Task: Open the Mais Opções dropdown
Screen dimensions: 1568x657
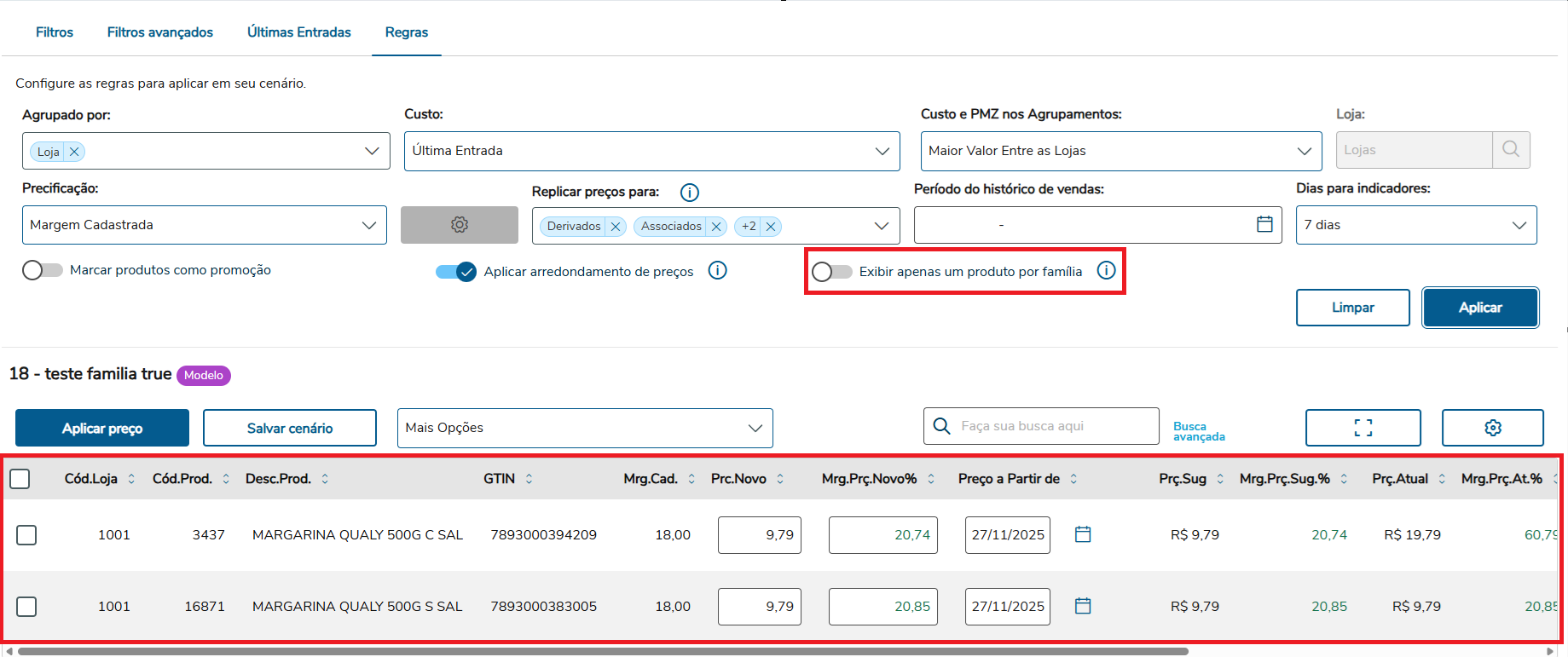Action: [x=585, y=428]
